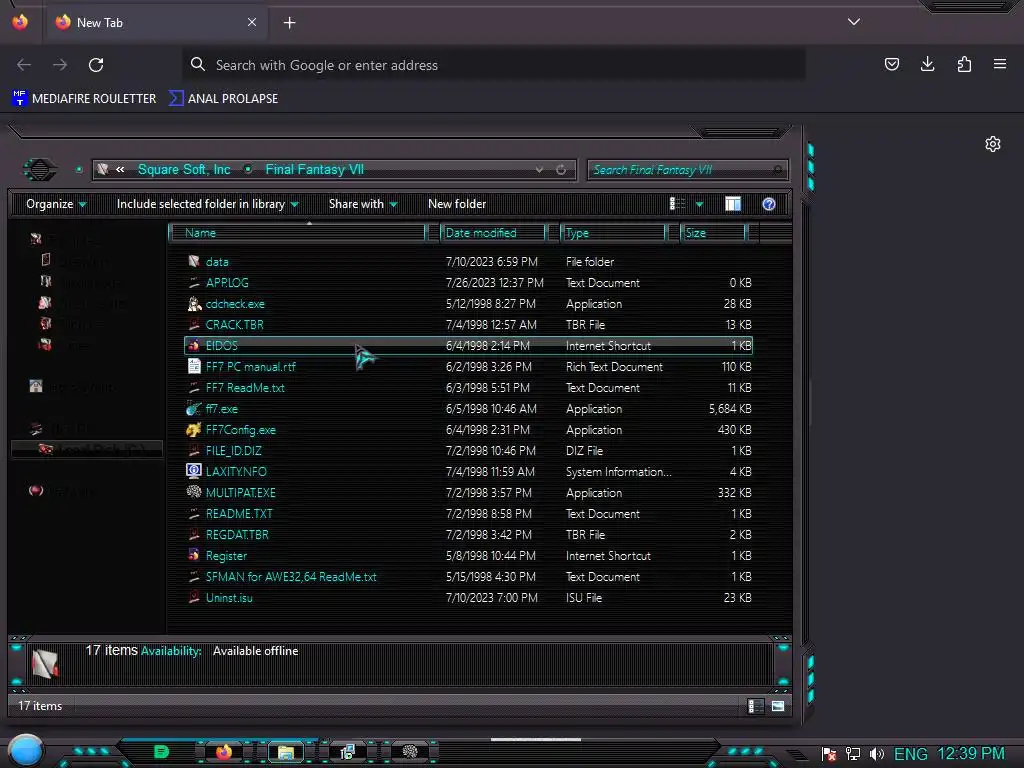
Task: Expand the Share with dropdown
Action: pos(363,204)
